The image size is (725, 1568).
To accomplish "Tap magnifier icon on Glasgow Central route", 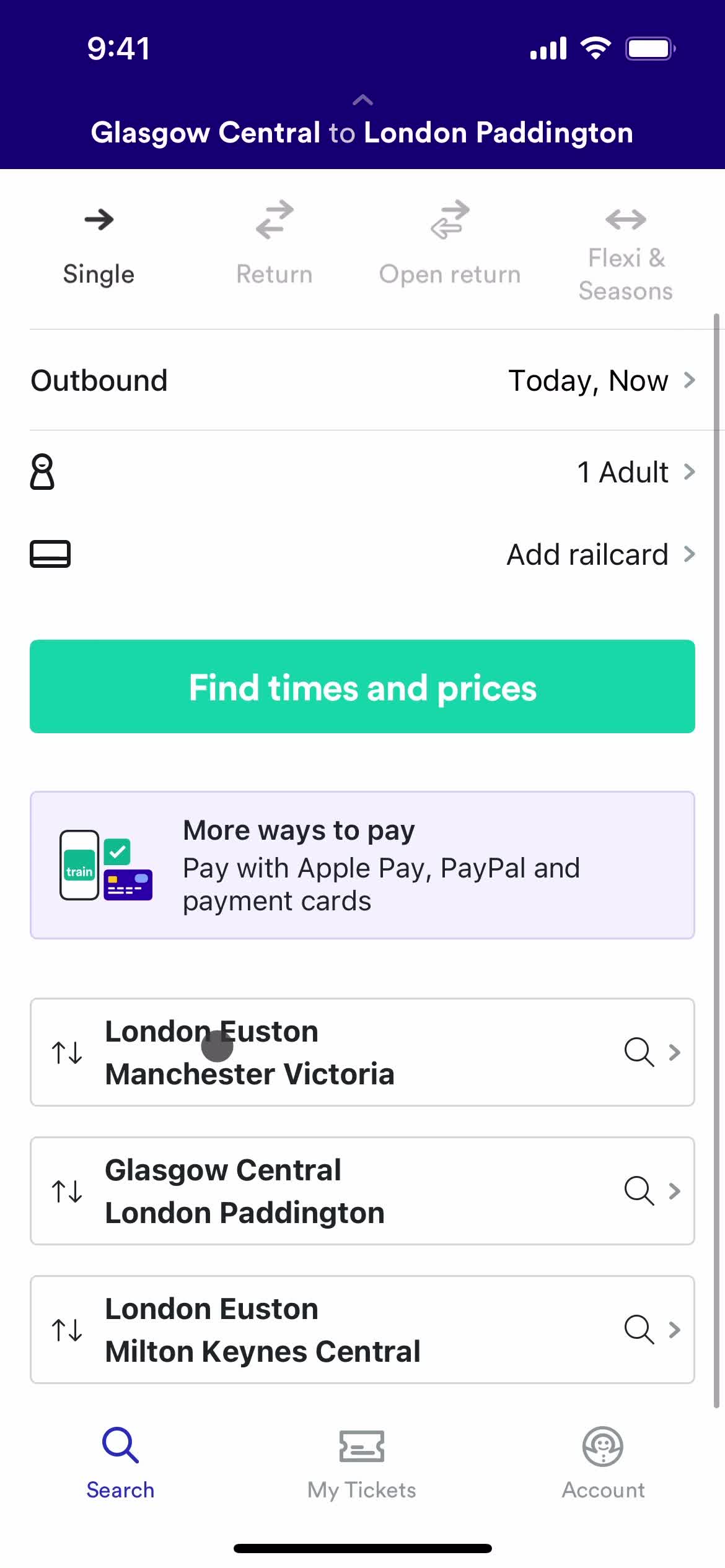I will (x=639, y=1191).
